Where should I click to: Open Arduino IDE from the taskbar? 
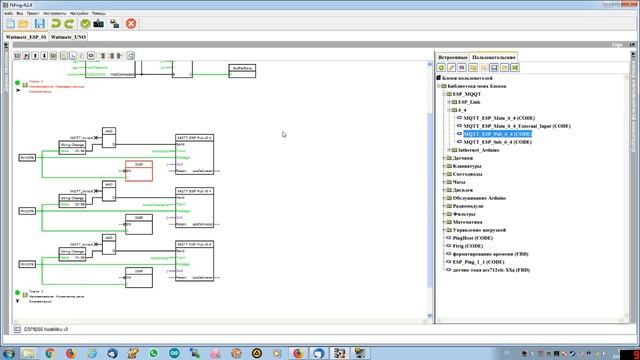(174, 353)
